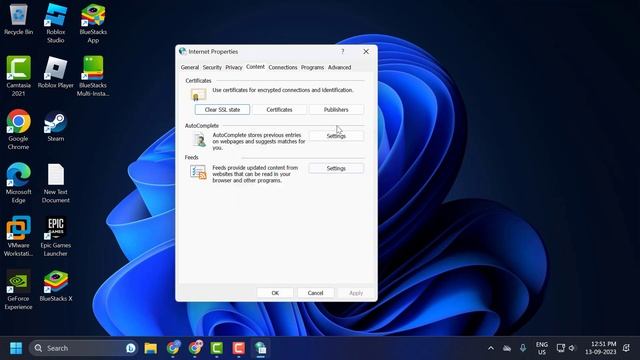Image resolution: width=640 pixels, height=360 pixels.
Task: Click the first Chrome icon on taskbar
Action: click(x=173, y=348)
